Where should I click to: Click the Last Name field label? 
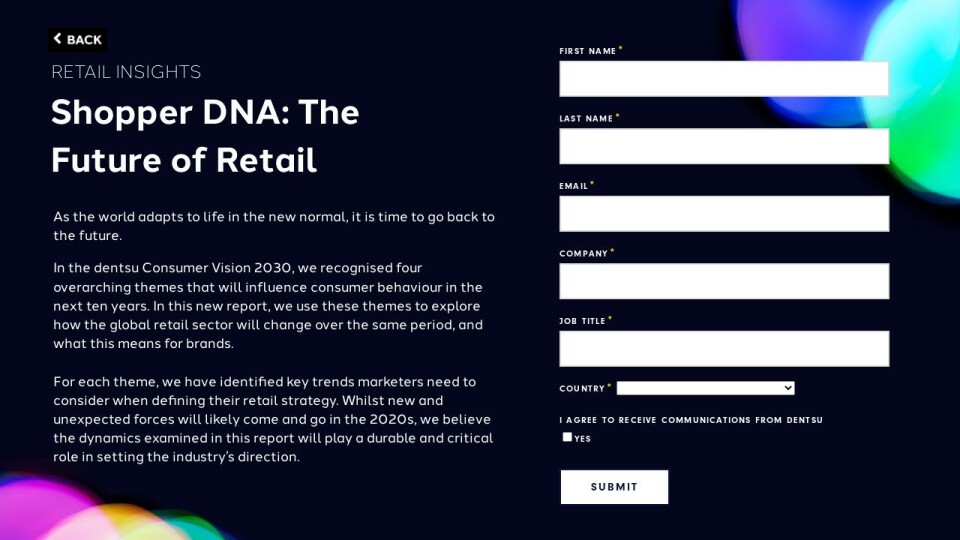tap(586, 118)
